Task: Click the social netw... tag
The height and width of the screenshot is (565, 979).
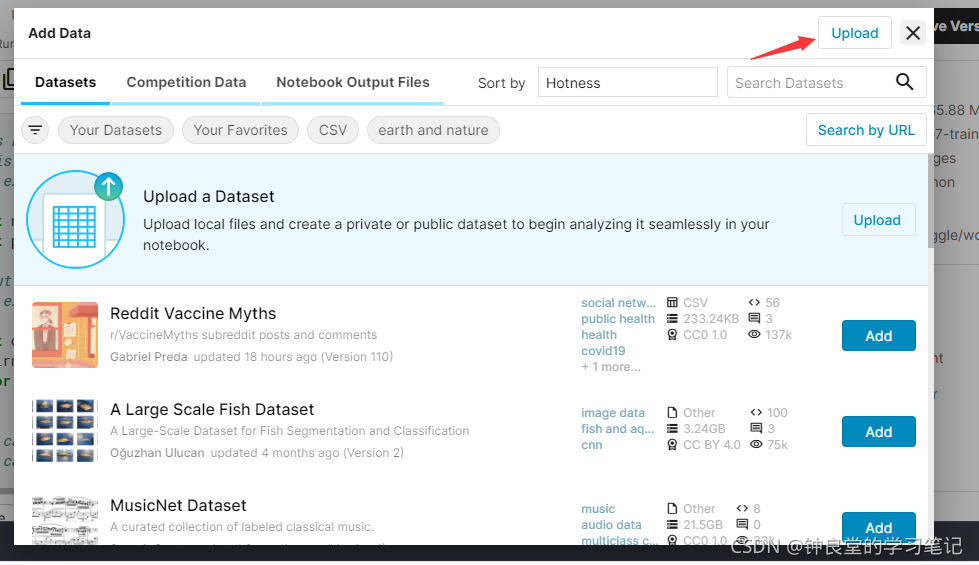Action: (x=618, y=303)
